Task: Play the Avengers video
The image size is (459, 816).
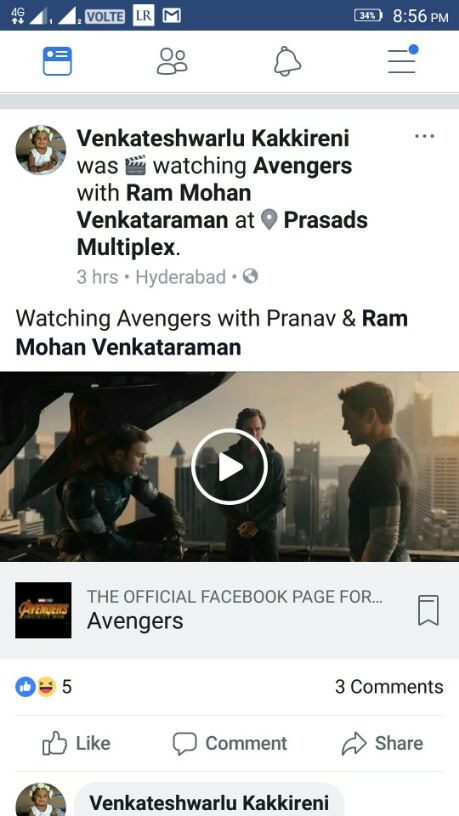Action: tap(230, 467)
